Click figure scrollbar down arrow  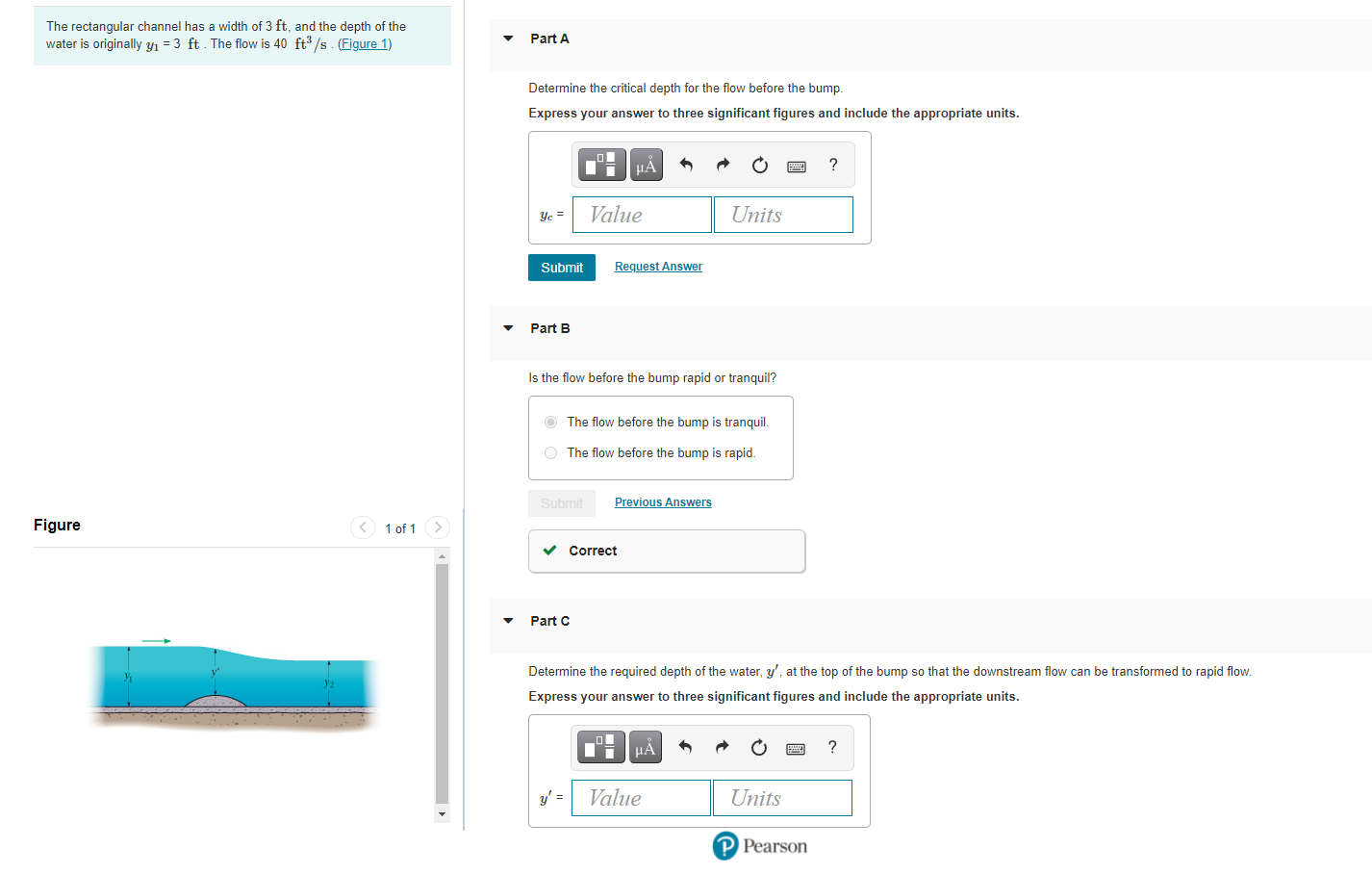(x=443, y=813)
